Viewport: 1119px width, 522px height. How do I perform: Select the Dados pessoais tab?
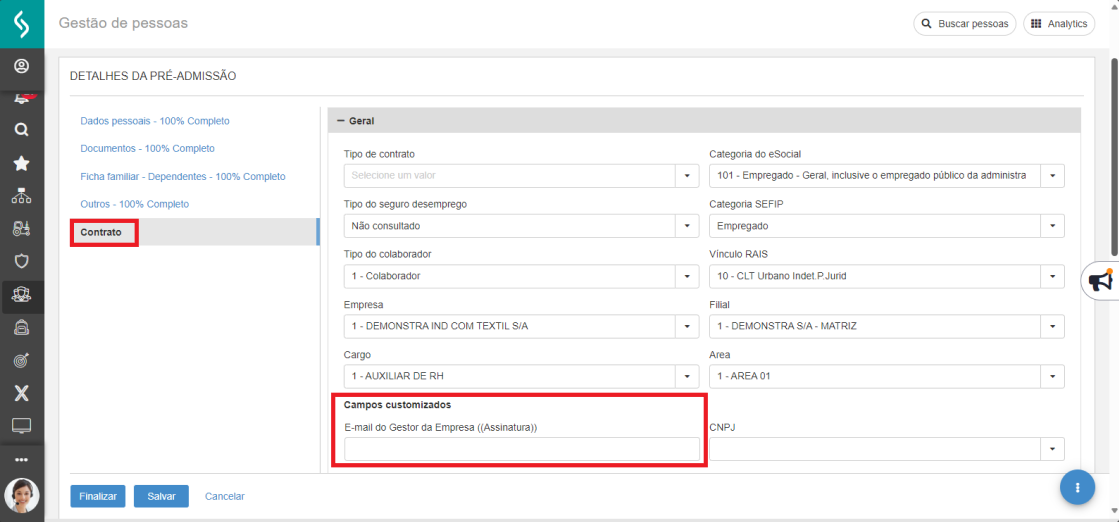click(155, 121)
